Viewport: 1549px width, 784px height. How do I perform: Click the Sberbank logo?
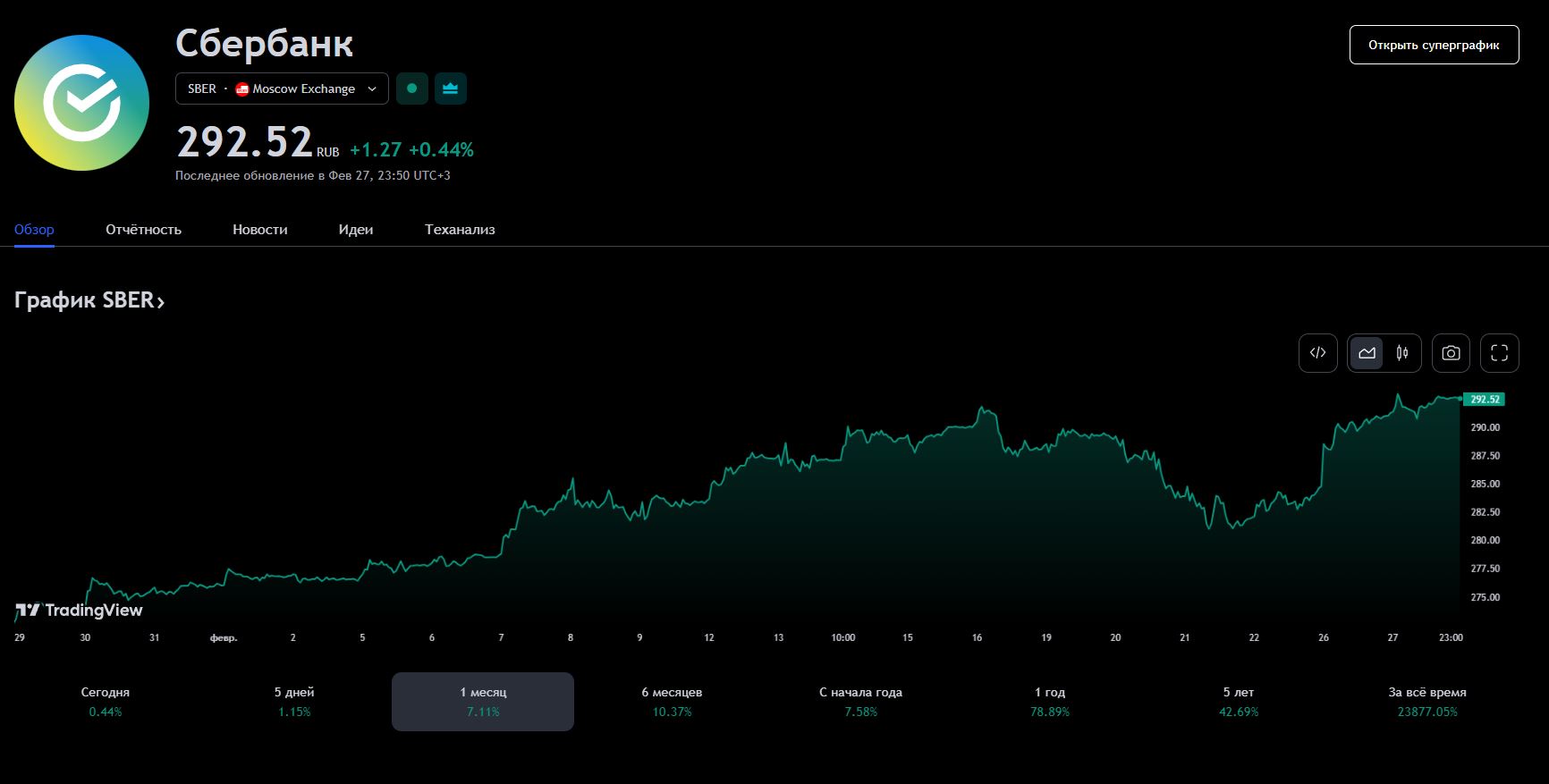click(x=81, y=103)
